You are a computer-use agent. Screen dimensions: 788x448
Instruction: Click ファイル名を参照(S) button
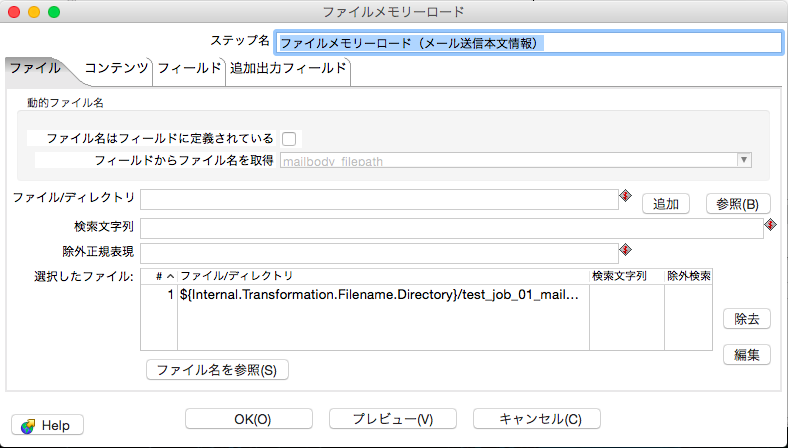[218, 370]
